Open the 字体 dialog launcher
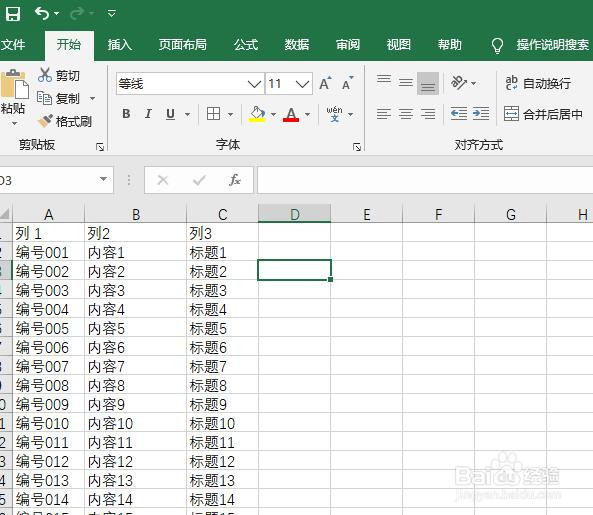 (x=357, y=147)
